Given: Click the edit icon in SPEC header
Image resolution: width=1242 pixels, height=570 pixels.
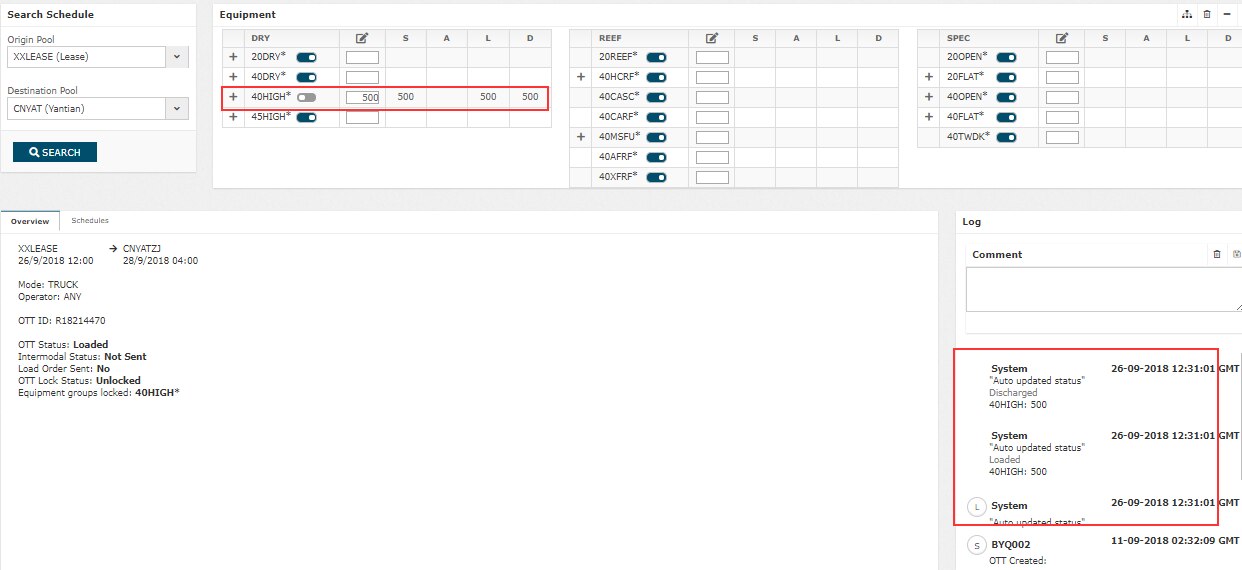Looking at the screenshot, I should (1061, 38).
